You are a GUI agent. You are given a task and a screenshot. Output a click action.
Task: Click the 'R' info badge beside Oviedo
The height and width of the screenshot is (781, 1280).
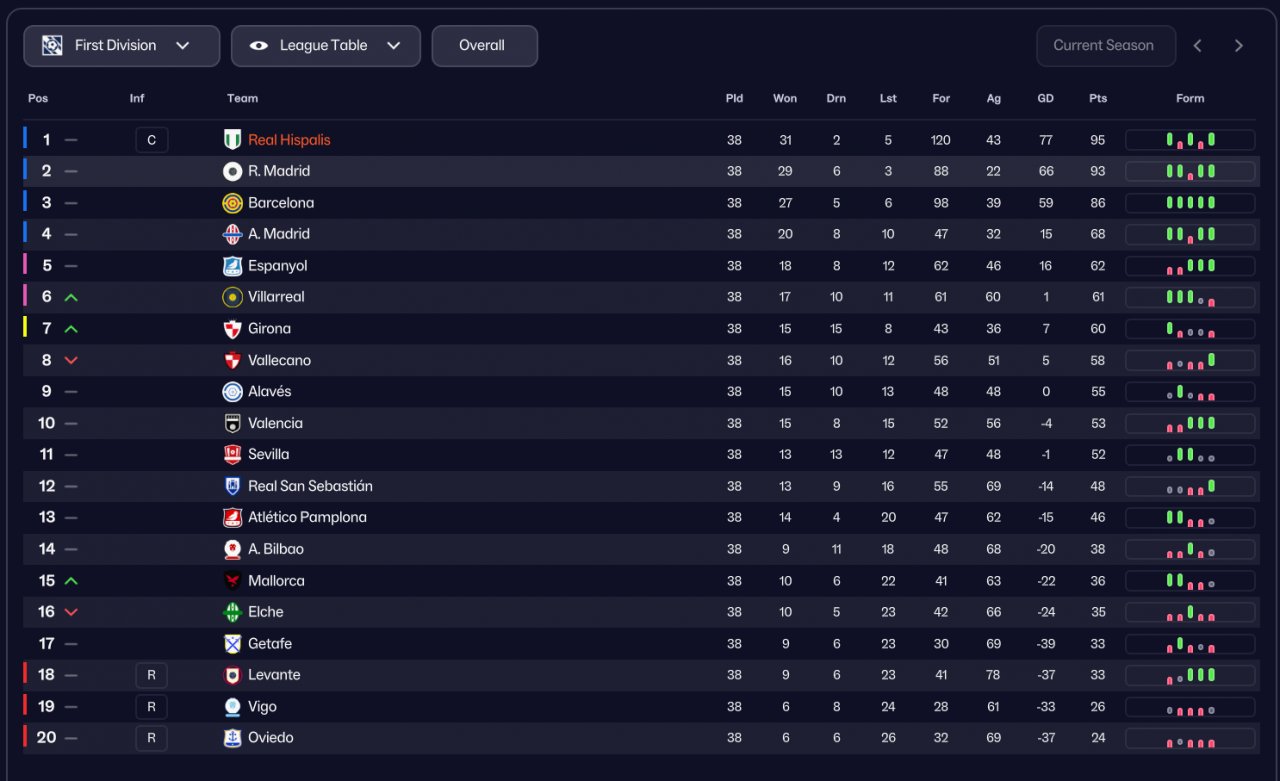(x=151, y=738)
